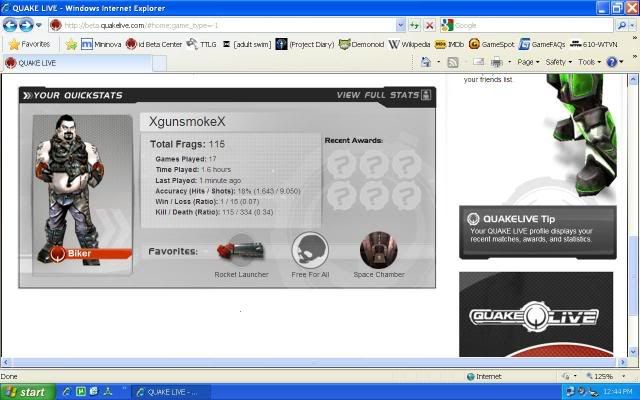Click the browser Back arrow button
The image size is (640, 400).
(12, 25)
